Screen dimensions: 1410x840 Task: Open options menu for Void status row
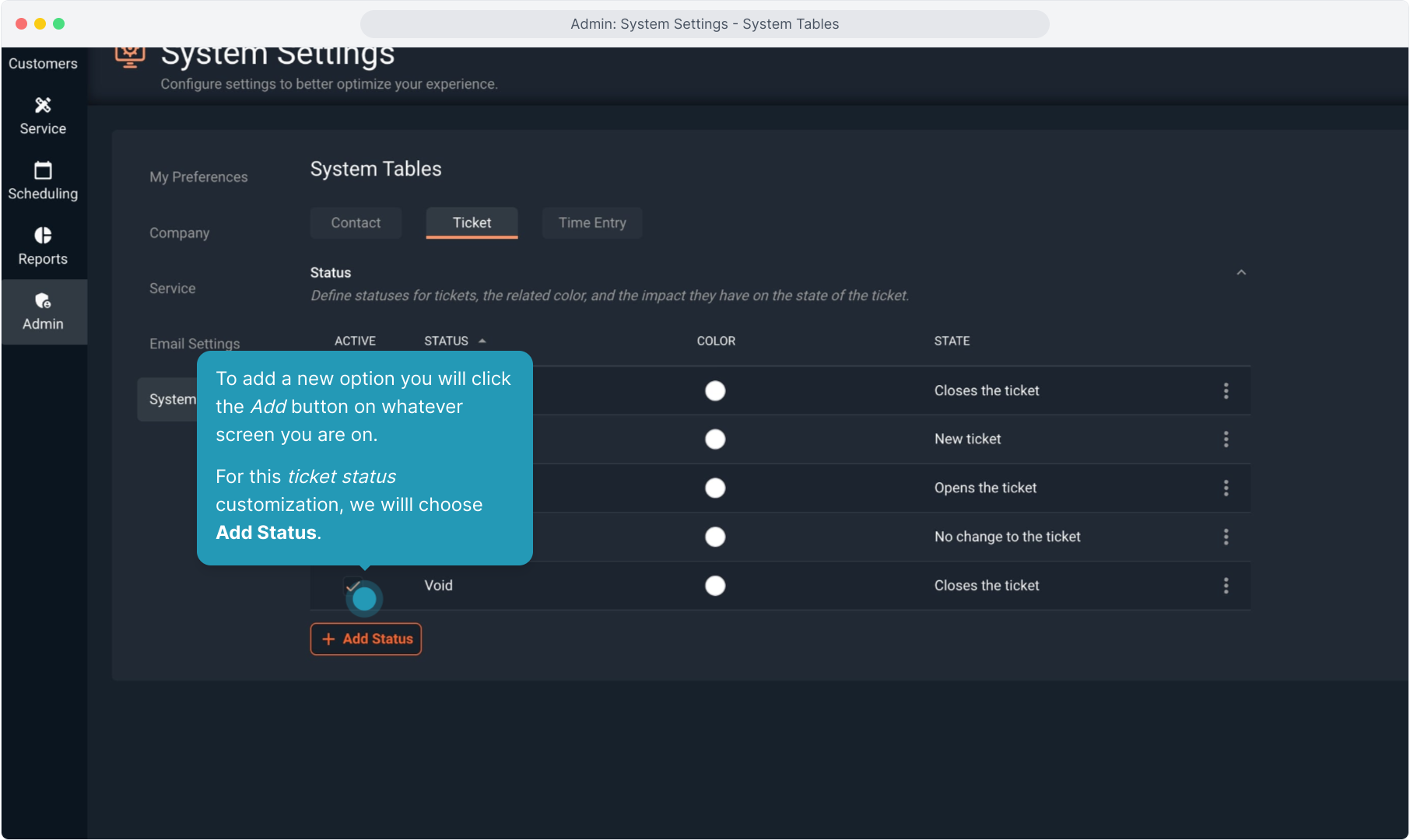pyautogui.click(x=1226, y=586)
